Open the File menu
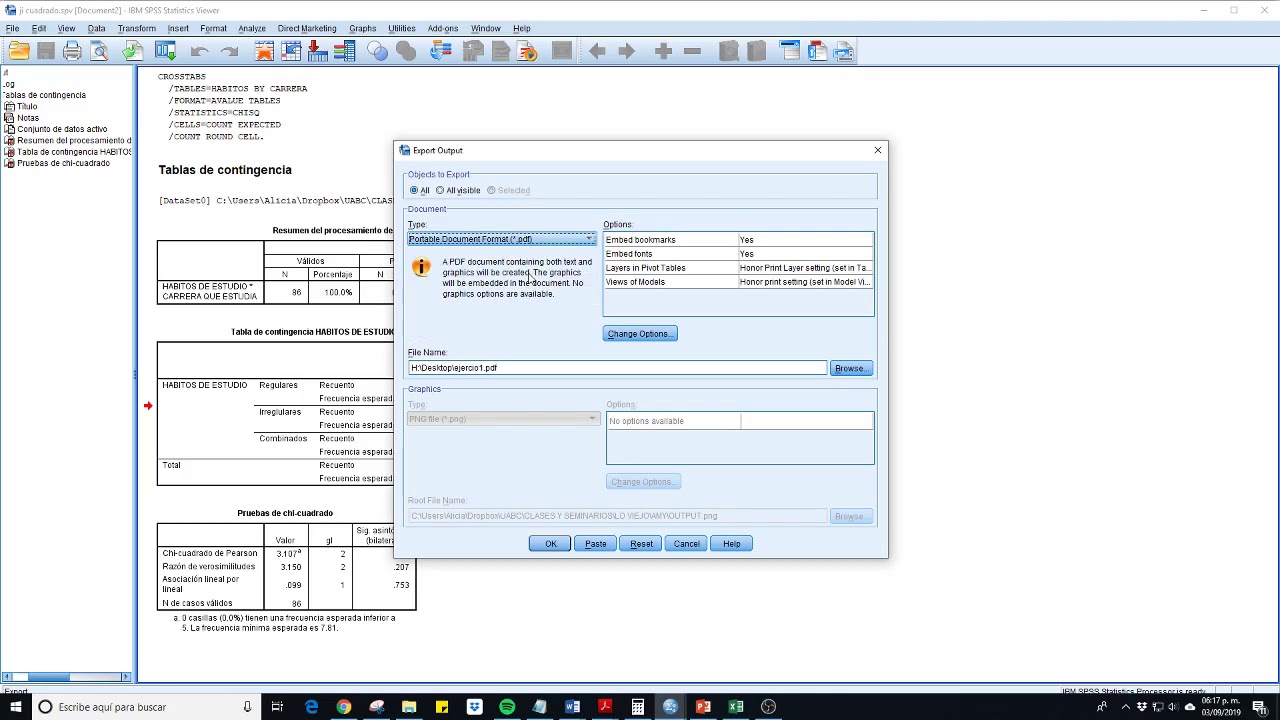This screenshot has width=1280, height=720. tap(12, 28)
